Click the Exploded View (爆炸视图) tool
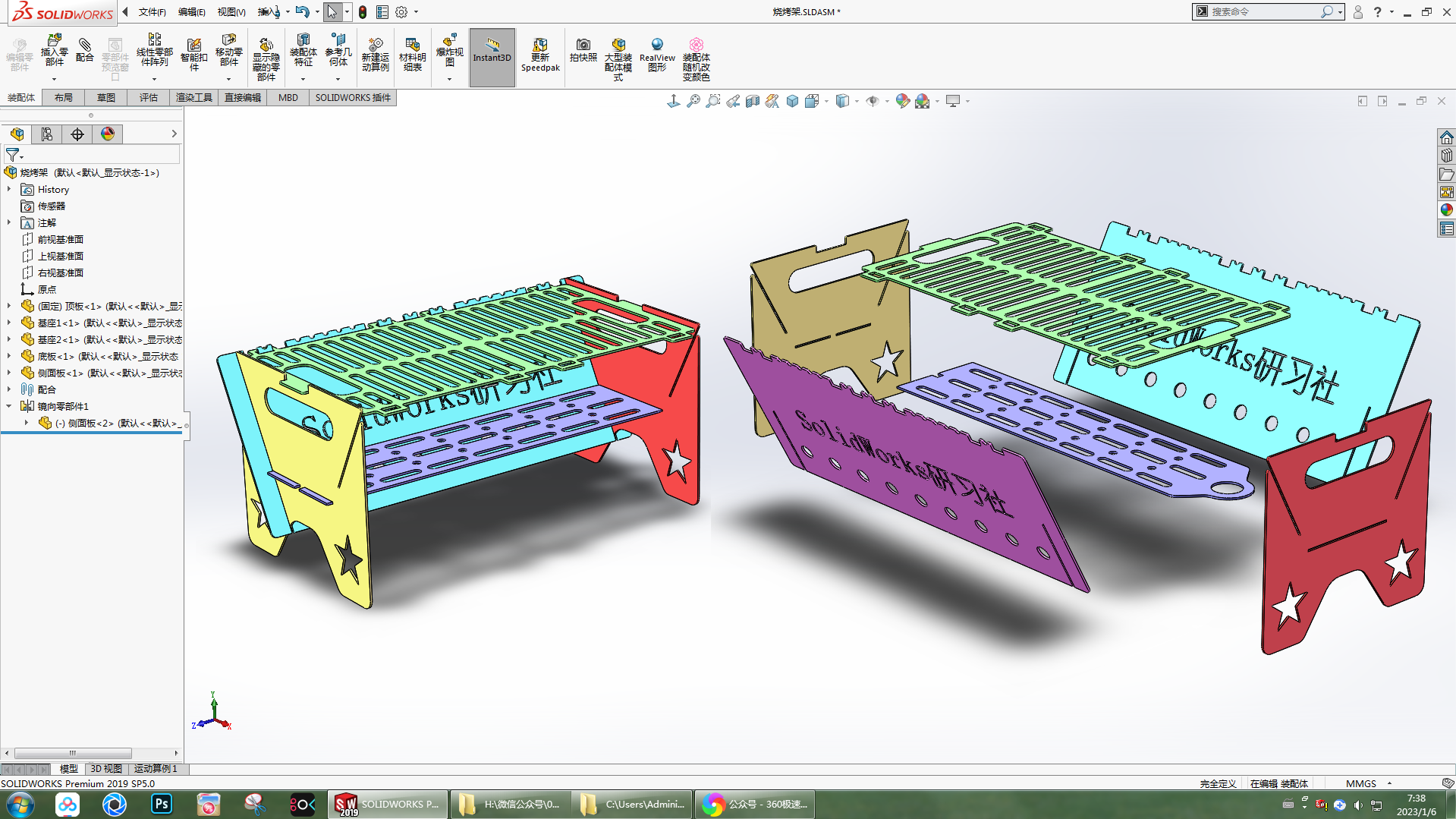Screen dimensions: 1456x819 [x=449, y=51]
